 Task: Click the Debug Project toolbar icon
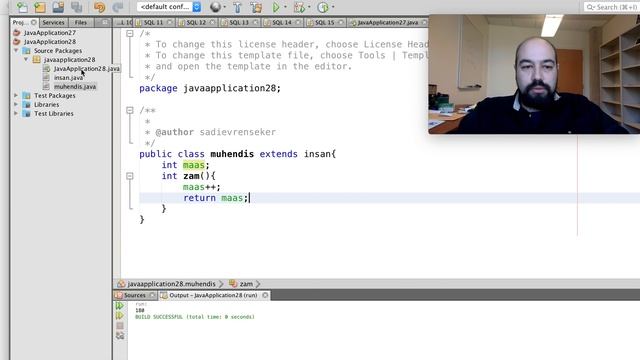click(x=299, y=7)
